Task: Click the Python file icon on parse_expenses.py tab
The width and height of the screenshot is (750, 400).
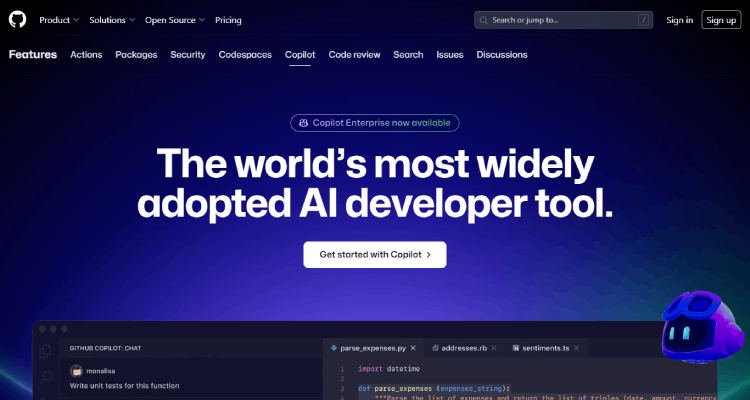Action: click(334, 348)
